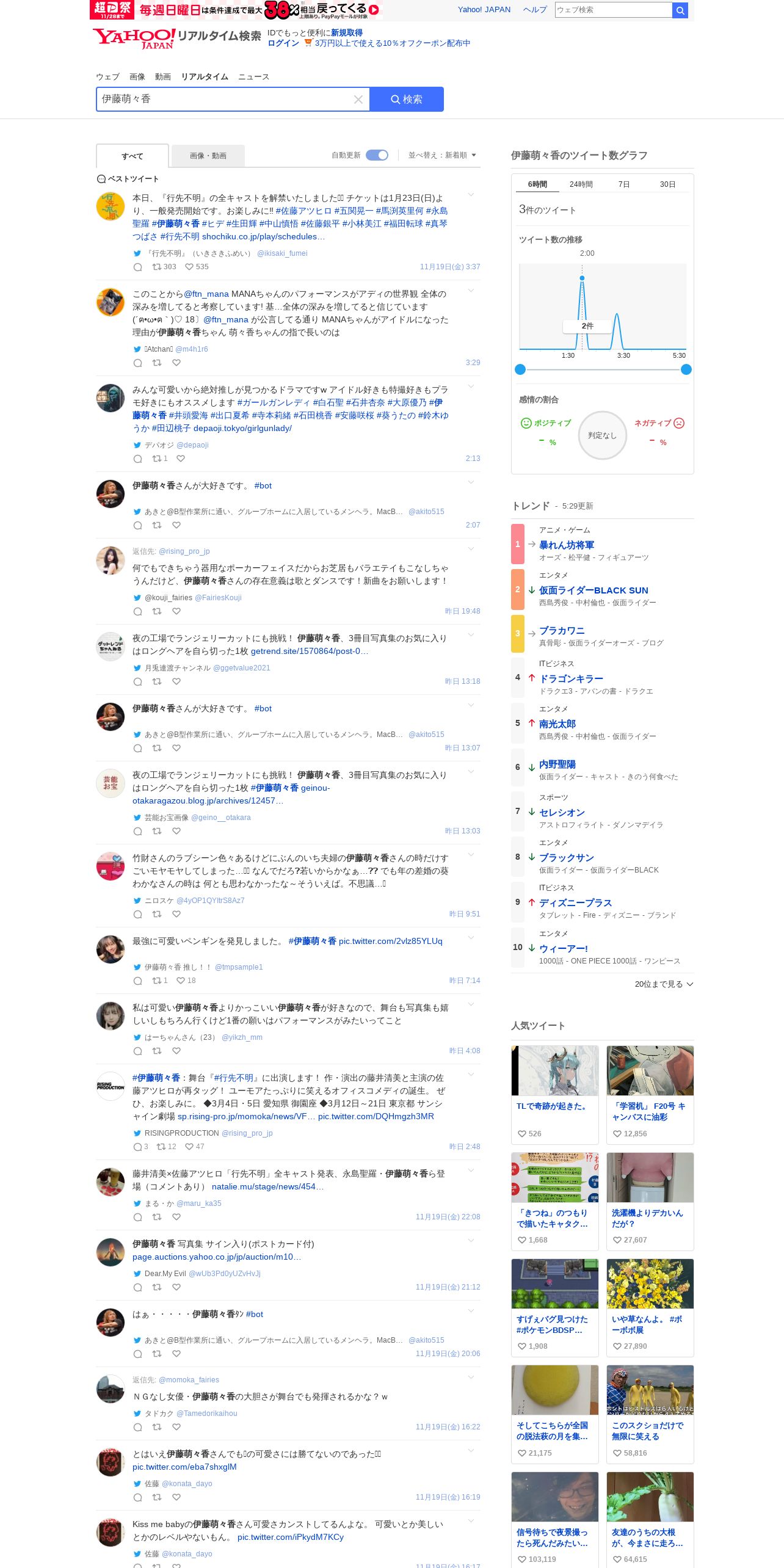784x1568 pixels.
Task: Select the 30日 graph tab
Action: coord(668,184)
